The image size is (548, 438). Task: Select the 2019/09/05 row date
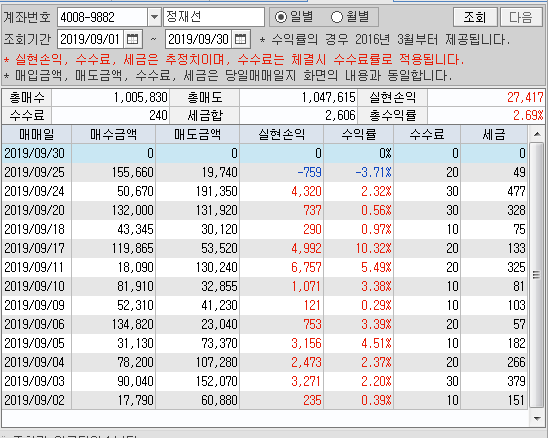pyautogui.click(x=35, y=343)
